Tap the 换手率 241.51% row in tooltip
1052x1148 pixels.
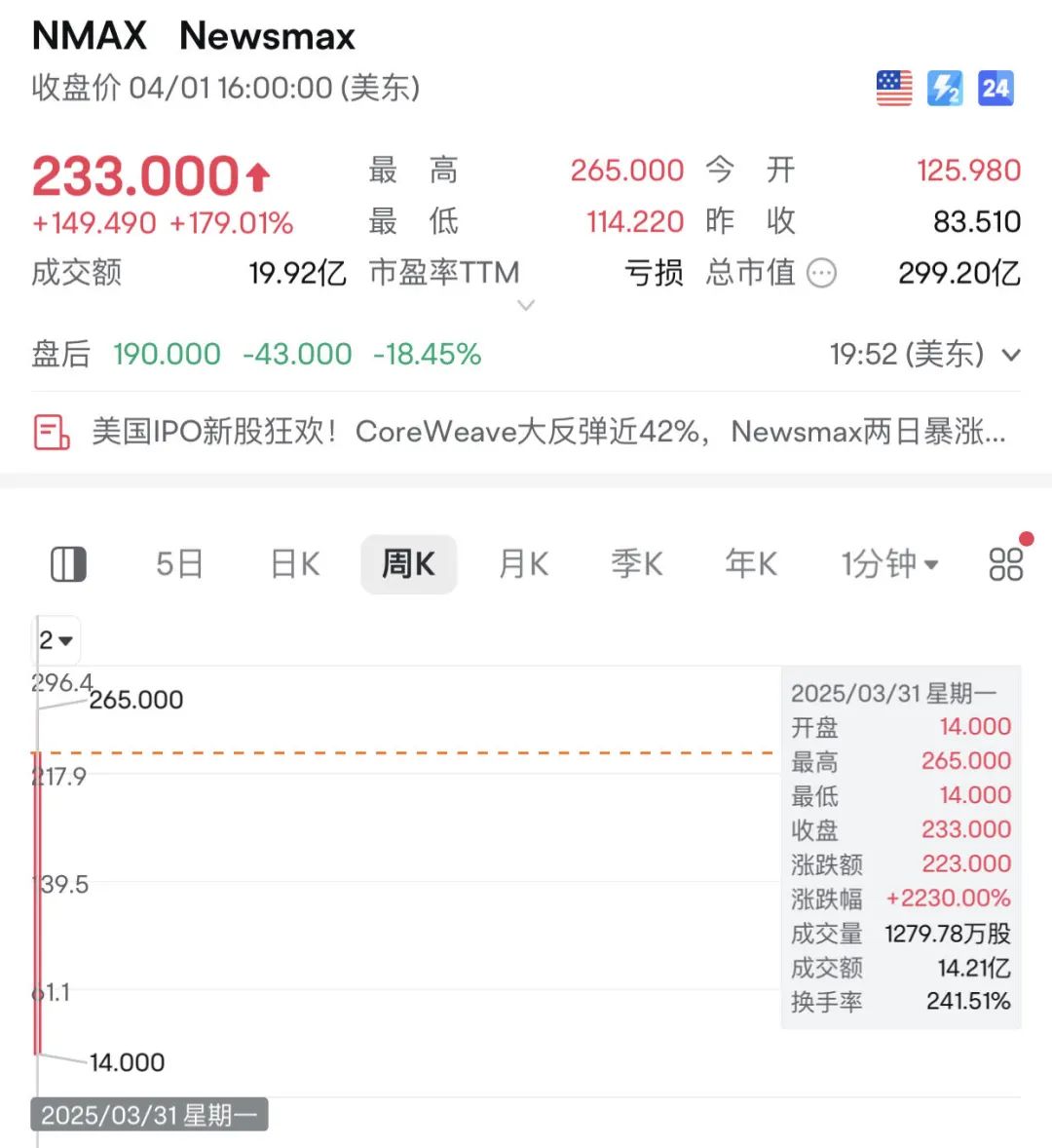901,1001
